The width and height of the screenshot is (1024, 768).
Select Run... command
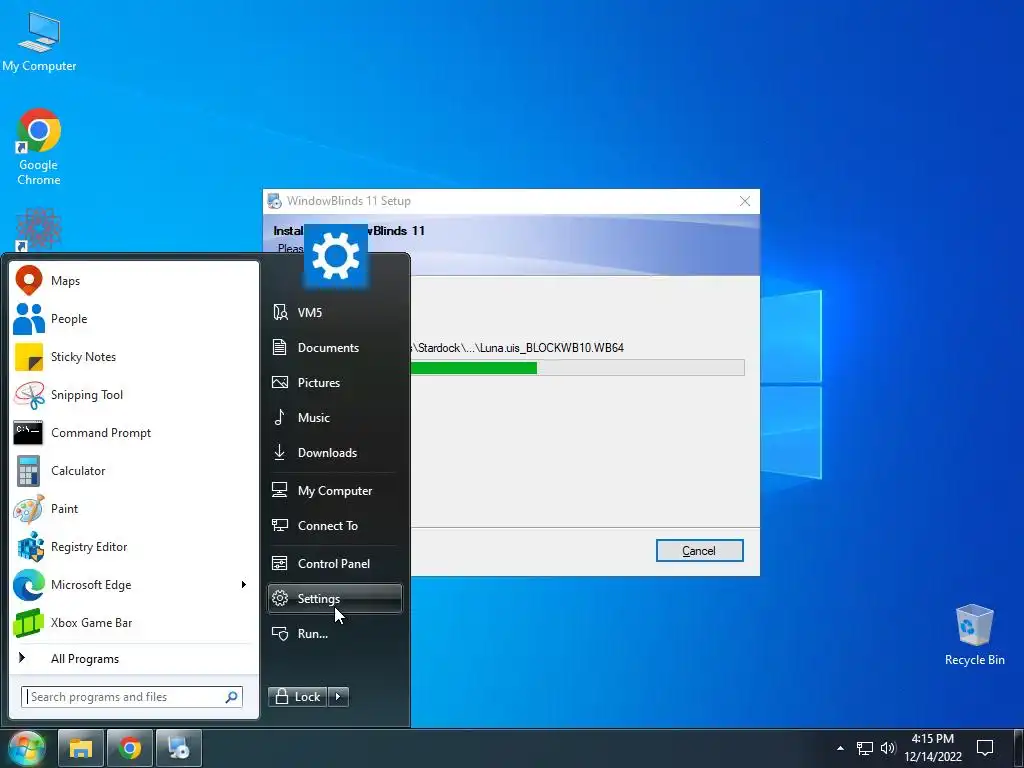(x=334, y=633)
